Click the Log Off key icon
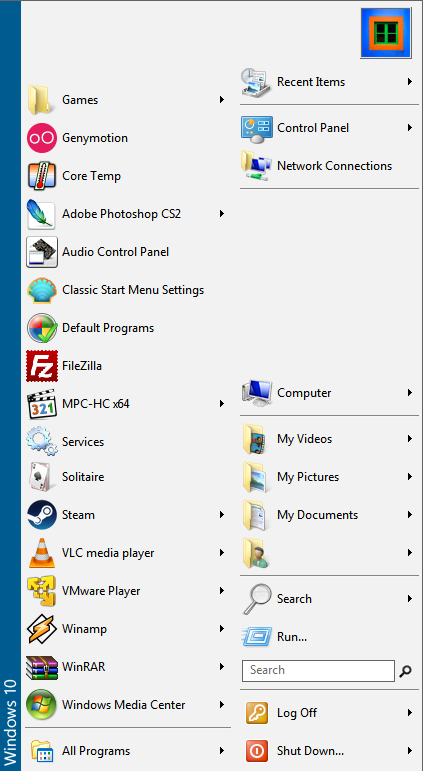423x771 pixels. coord(257,713)
